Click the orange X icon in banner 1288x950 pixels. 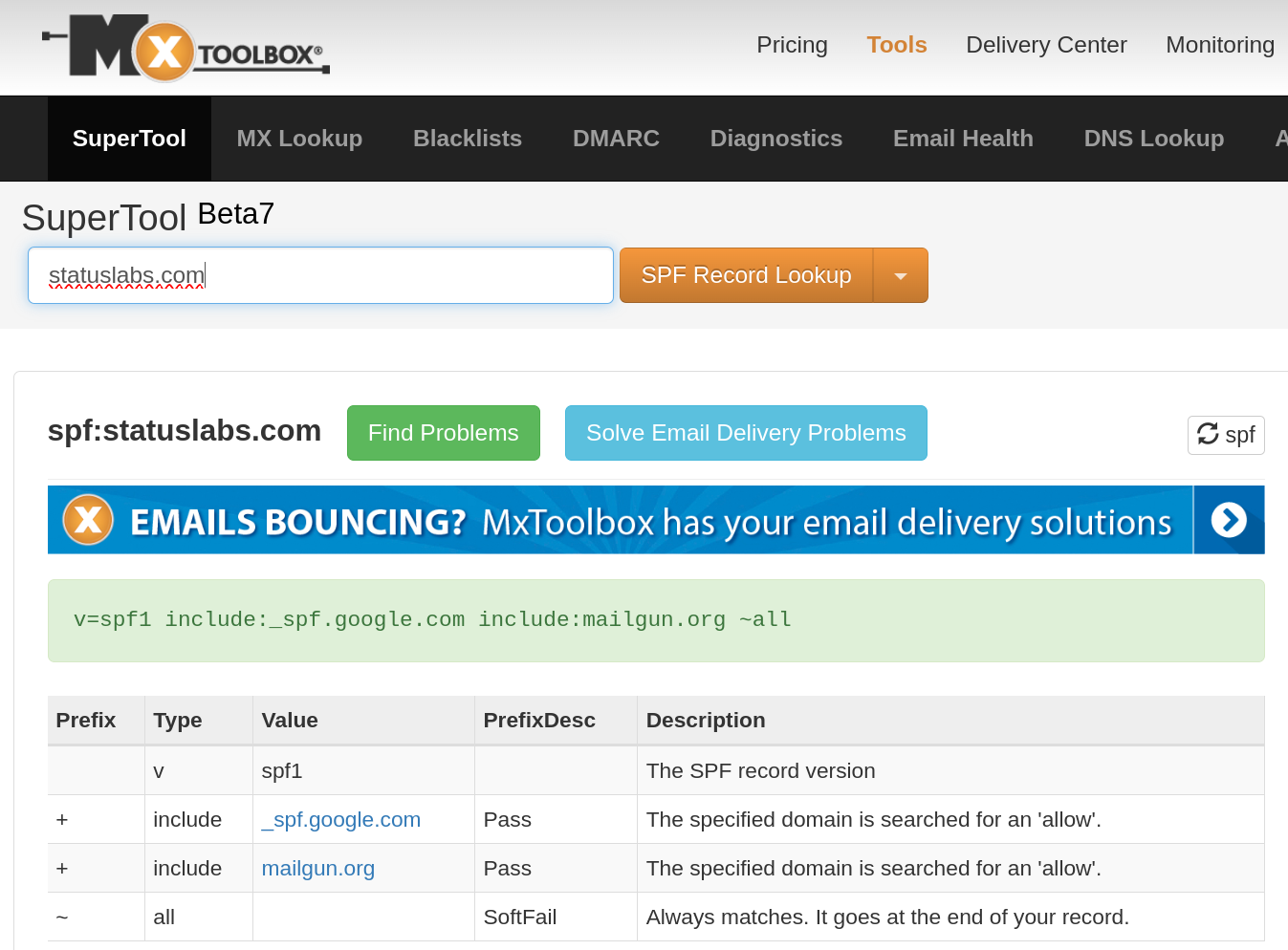pos(88,520)
